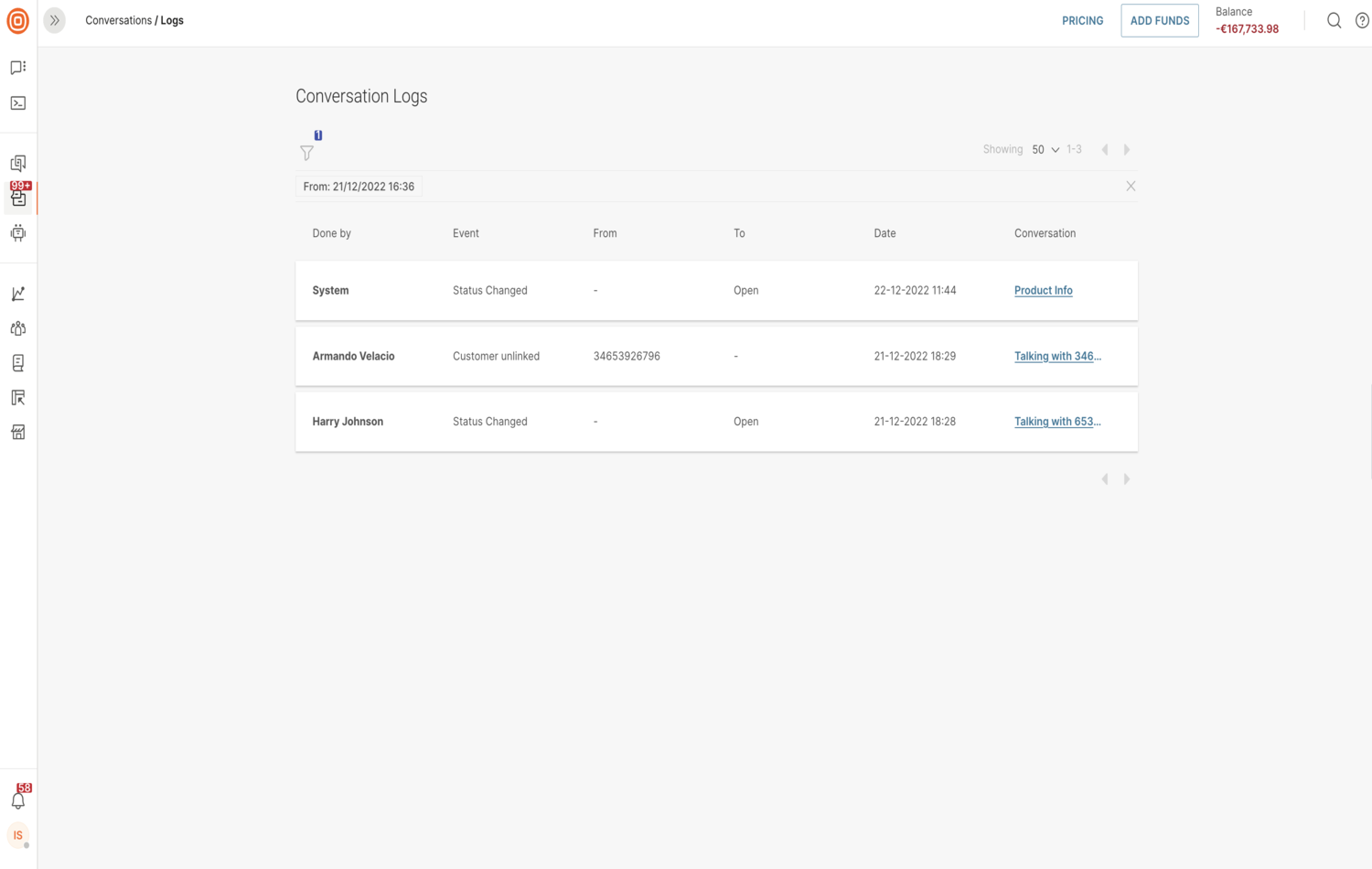Open the Product Info conversation link

[x=1043, y=291]
